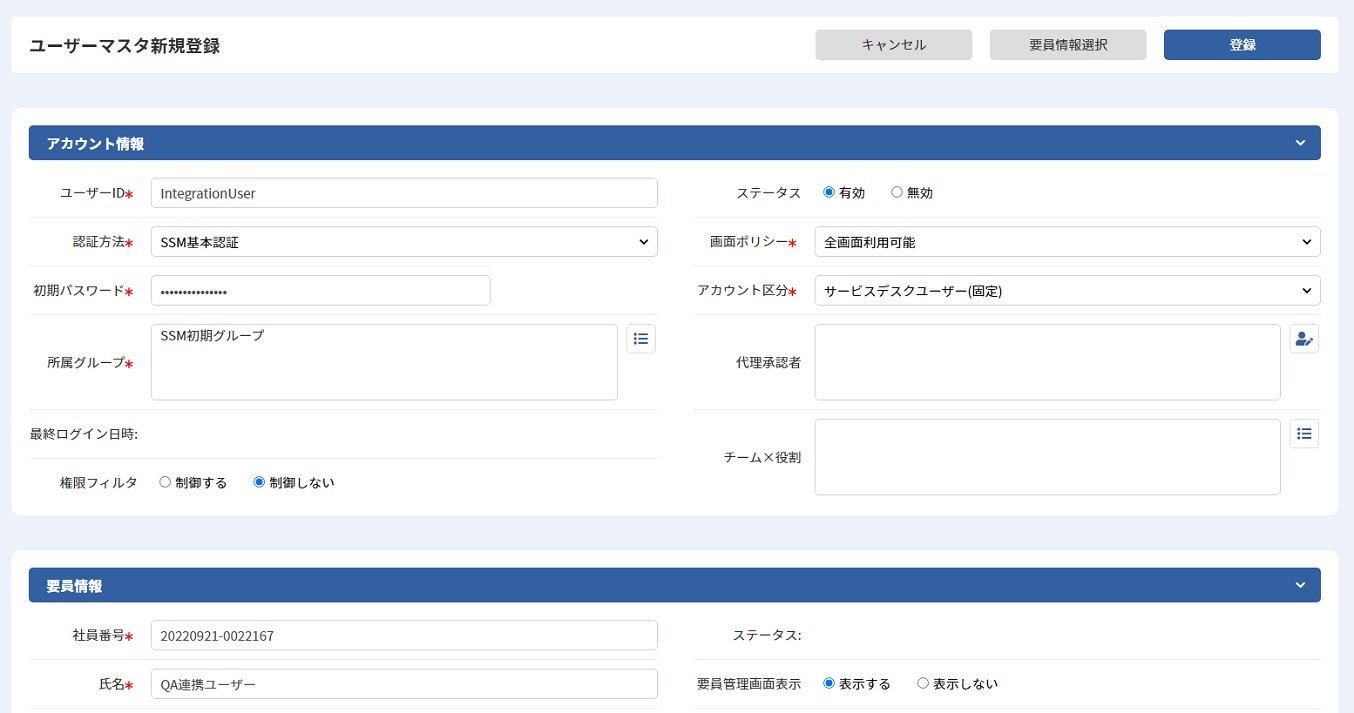The height and width of the screenshot is (713, 1354).
Task: Click the アカウント情報 section header
Action: [675, 143]
